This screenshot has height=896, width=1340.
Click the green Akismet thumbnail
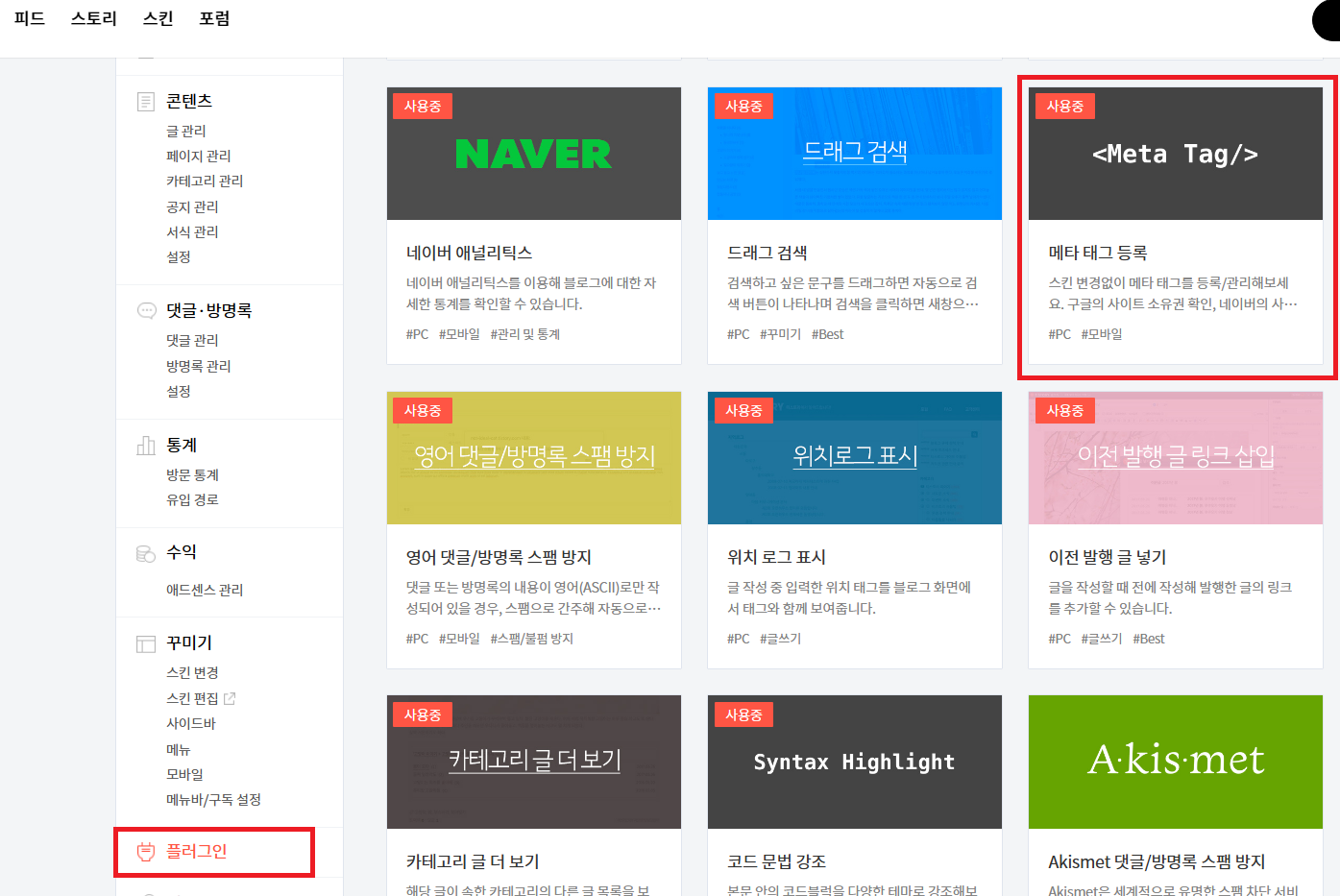(1176, 763)
